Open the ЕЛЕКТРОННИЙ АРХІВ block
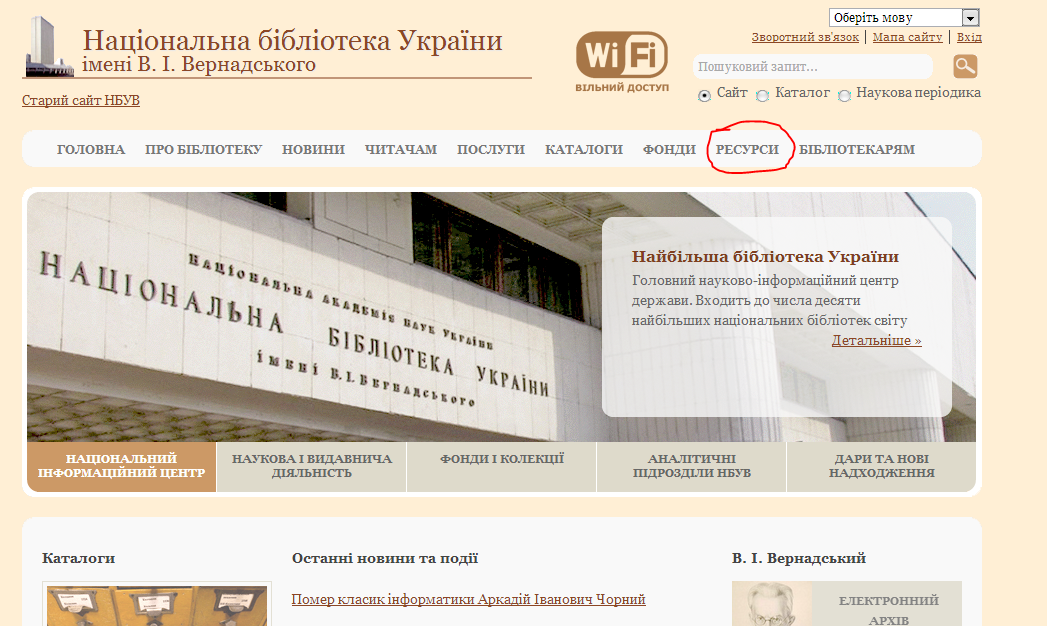Viewport: 1047px width, 626px height. coord(887,605)
